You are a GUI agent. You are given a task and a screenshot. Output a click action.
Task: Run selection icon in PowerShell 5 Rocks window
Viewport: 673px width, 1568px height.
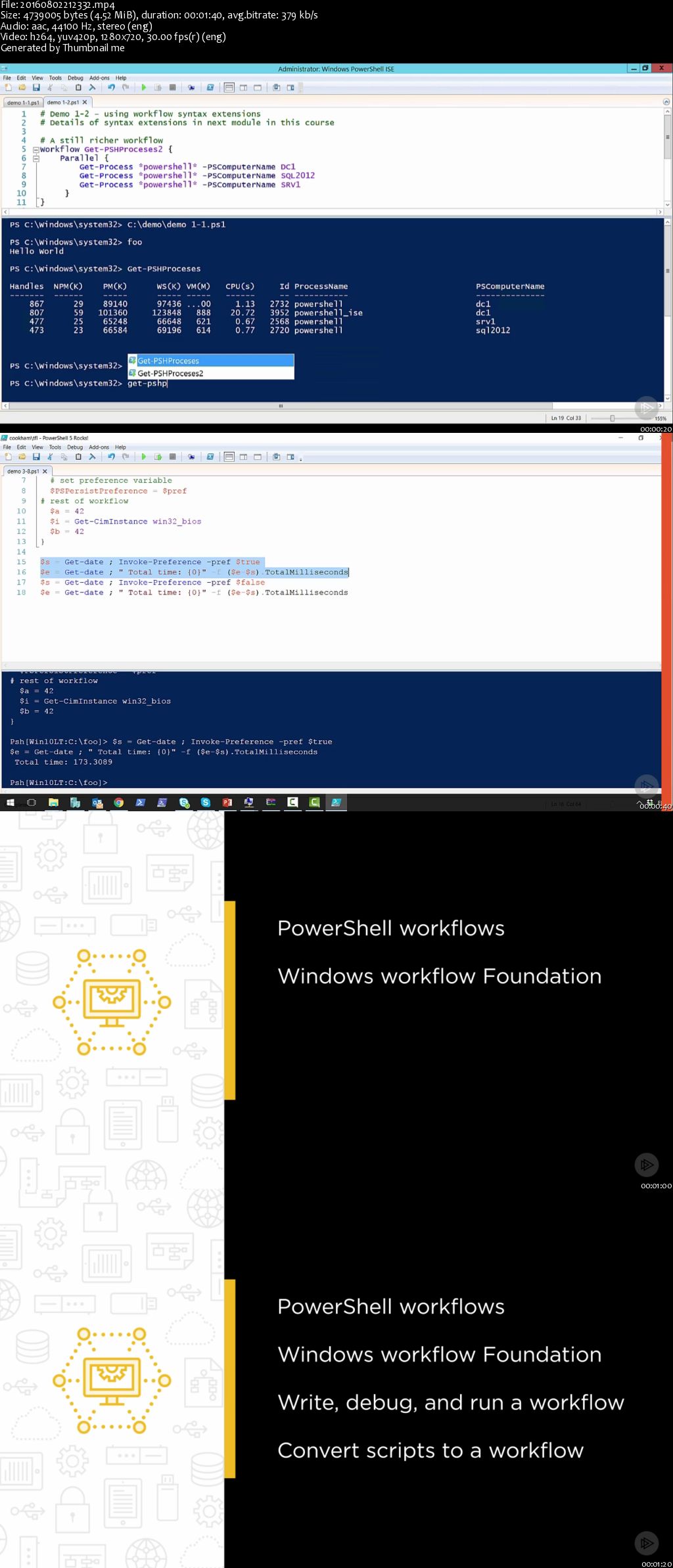pyautogui.click(x=158, y=457)
